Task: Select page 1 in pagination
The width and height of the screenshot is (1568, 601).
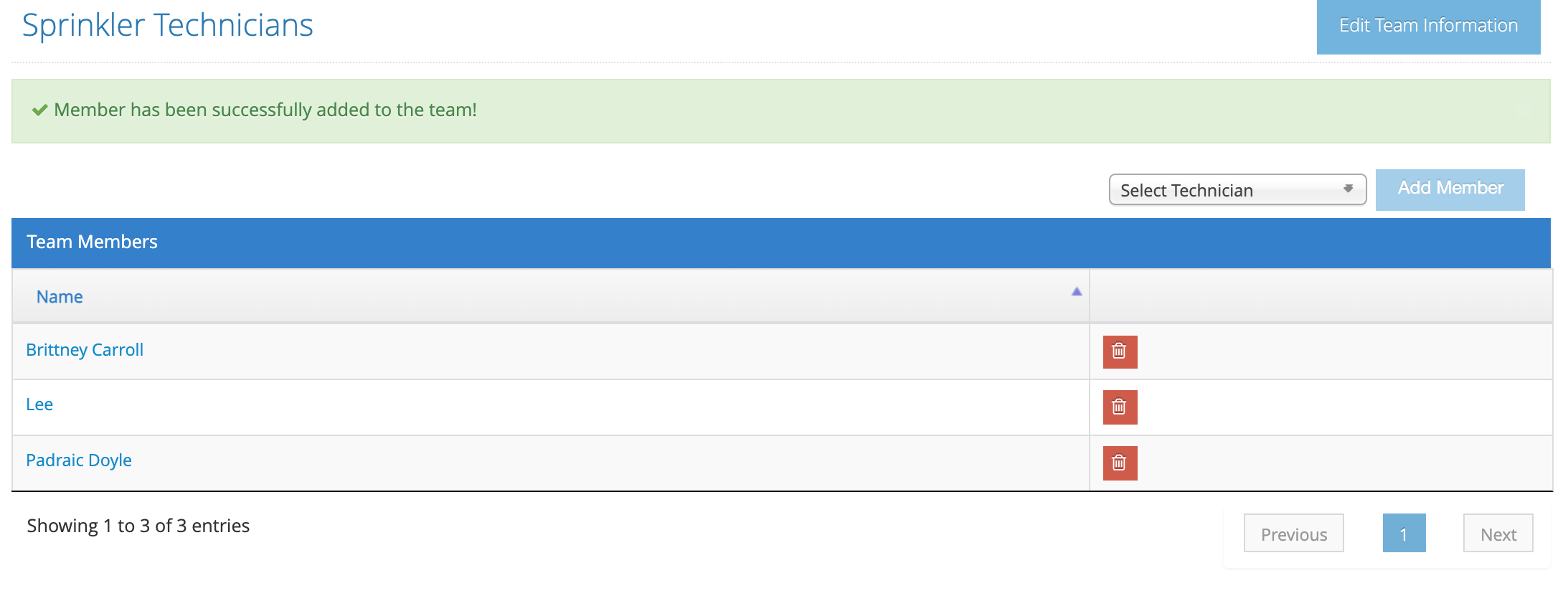Action: coord(1404,534)
